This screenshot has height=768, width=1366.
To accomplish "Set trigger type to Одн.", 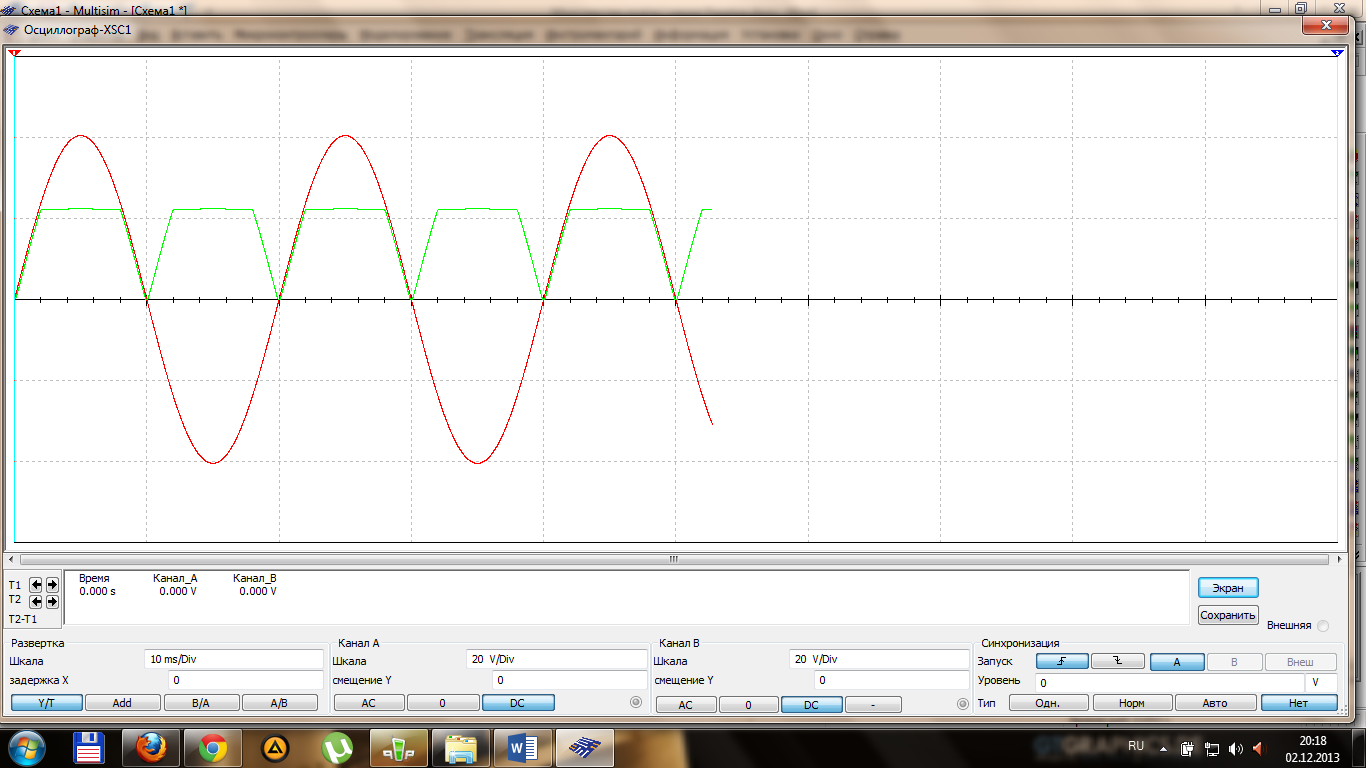I will [x=1048, y=703].
